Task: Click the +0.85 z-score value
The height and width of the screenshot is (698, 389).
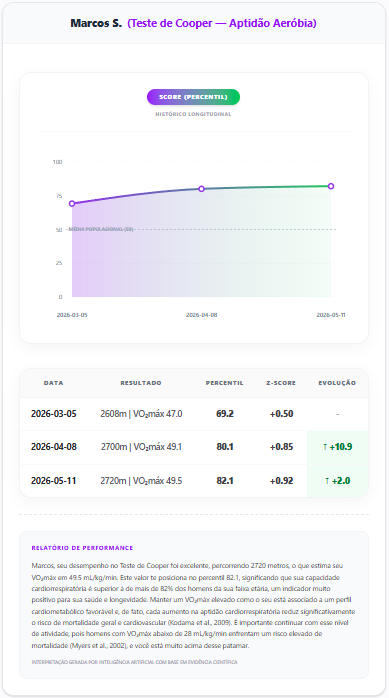Action: [281, 447]
